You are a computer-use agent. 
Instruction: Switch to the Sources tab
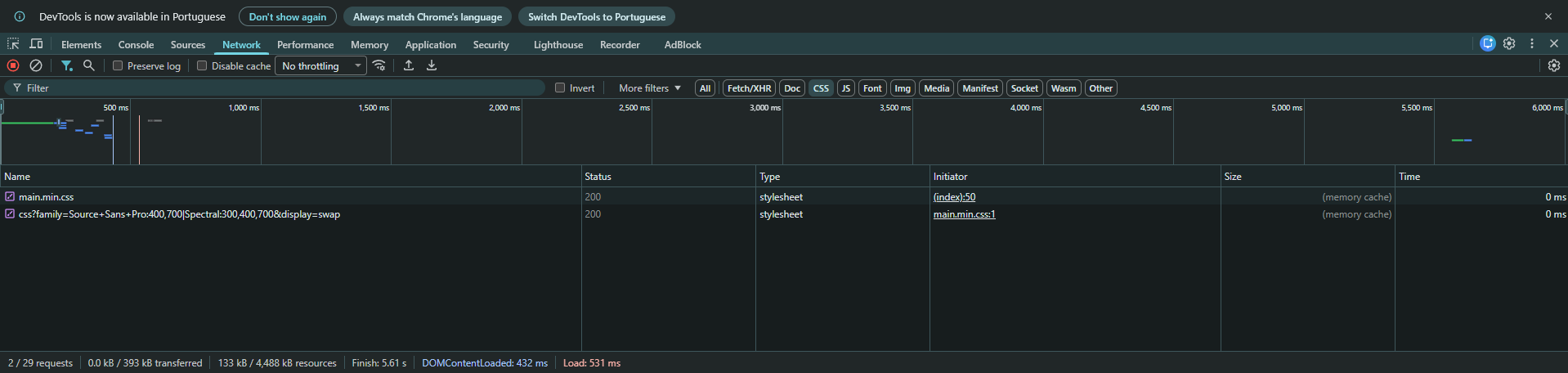[x=188, y=44]
